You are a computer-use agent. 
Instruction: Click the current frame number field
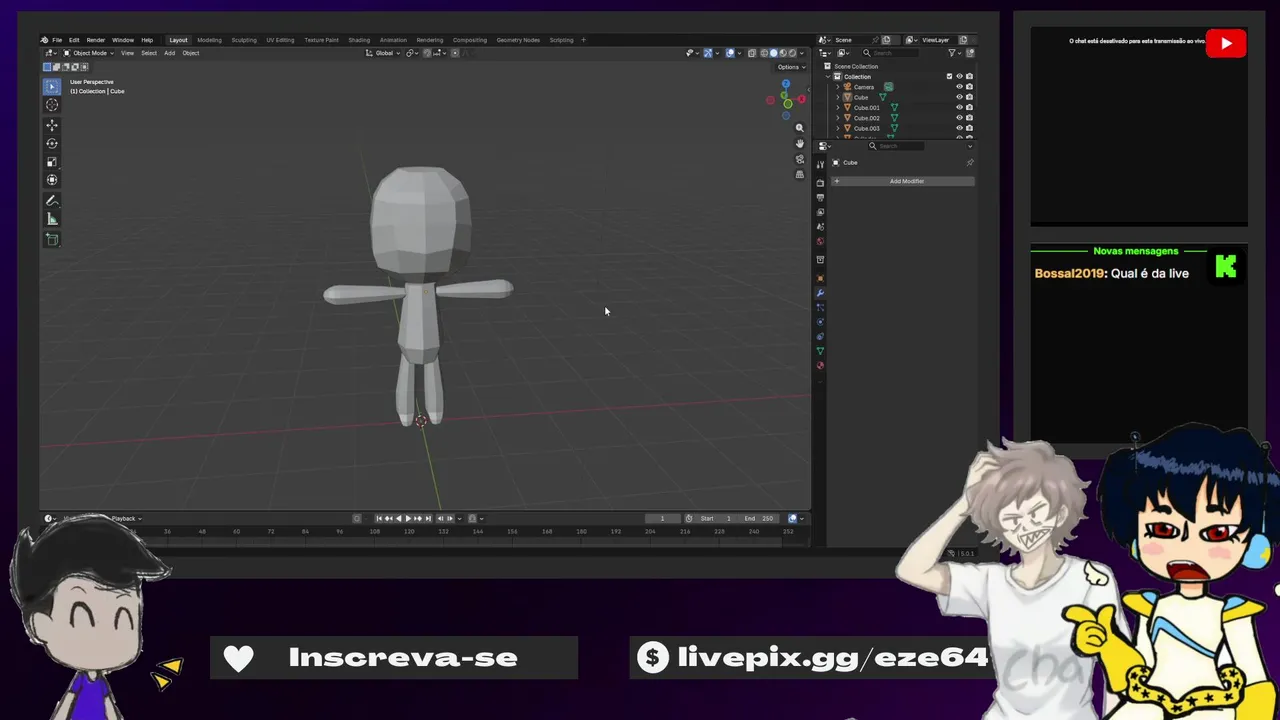[663, 518]
